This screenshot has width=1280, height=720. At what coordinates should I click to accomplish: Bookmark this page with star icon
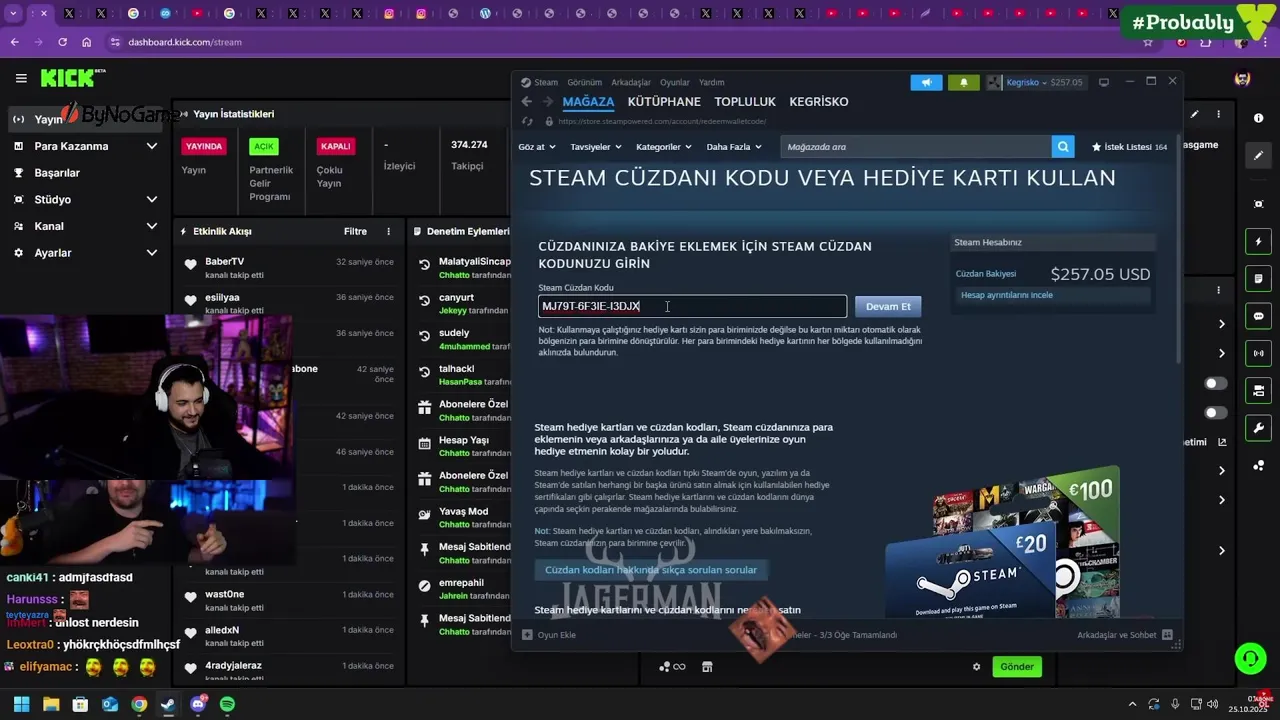(1148, 42)
